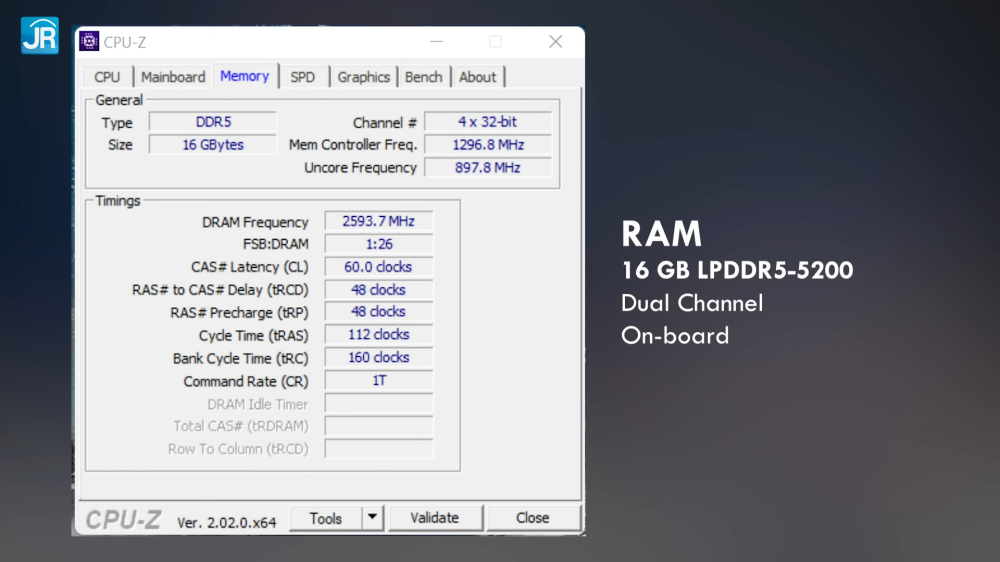1000x562 pixels.
Task: Open the About tab
Action: point(477,77)
